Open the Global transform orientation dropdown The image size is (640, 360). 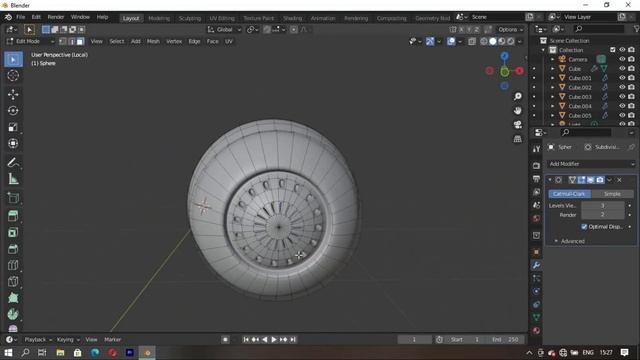(224, 29)
